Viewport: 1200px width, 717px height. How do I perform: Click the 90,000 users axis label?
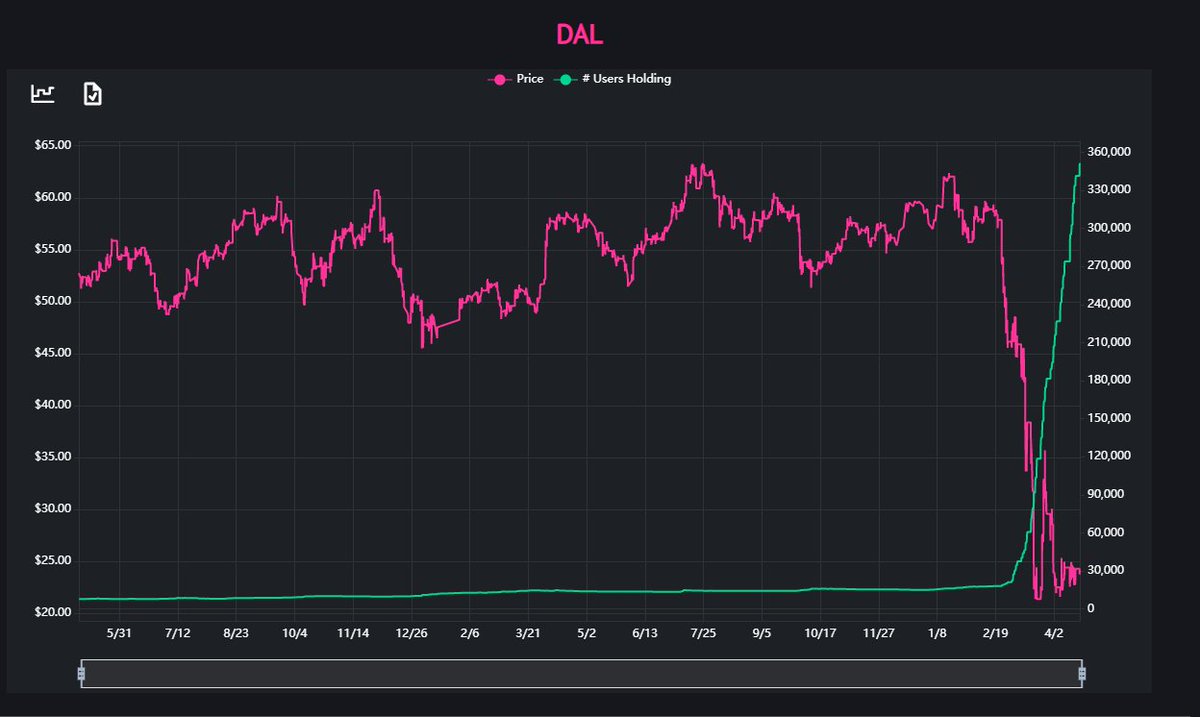pyautogui.click(x=1107, y=494)
